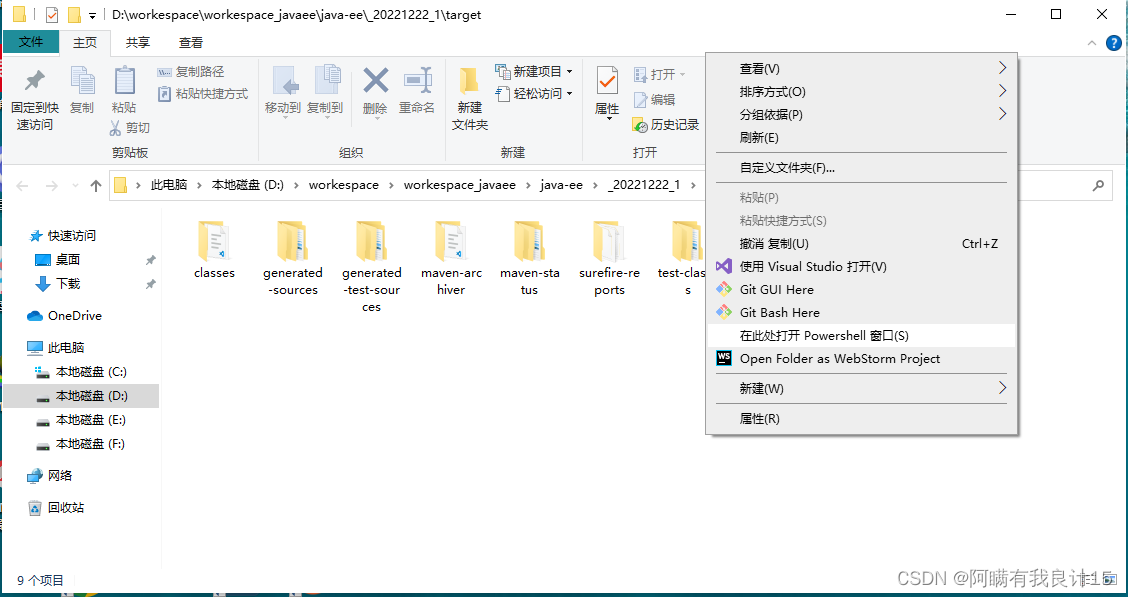
Task: Click the Cut scissors icon
Action: point(116,128)
